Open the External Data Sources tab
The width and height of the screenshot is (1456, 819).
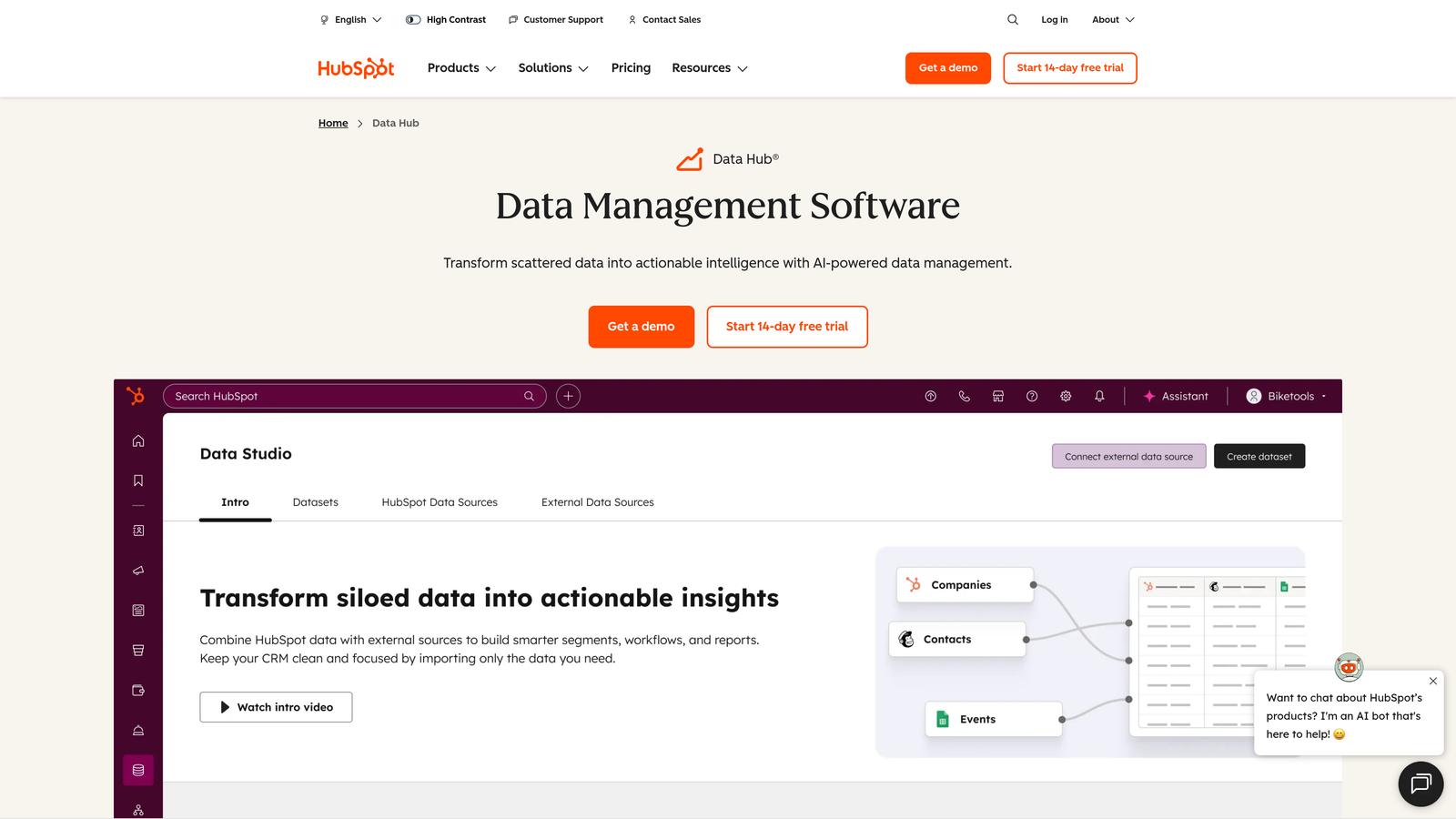(x=597, y=501)
